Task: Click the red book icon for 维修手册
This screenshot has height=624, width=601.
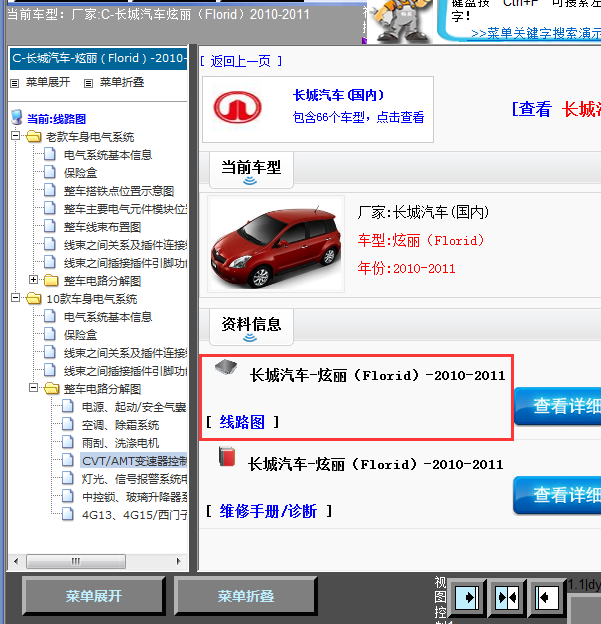Action: tap(226, 459)
